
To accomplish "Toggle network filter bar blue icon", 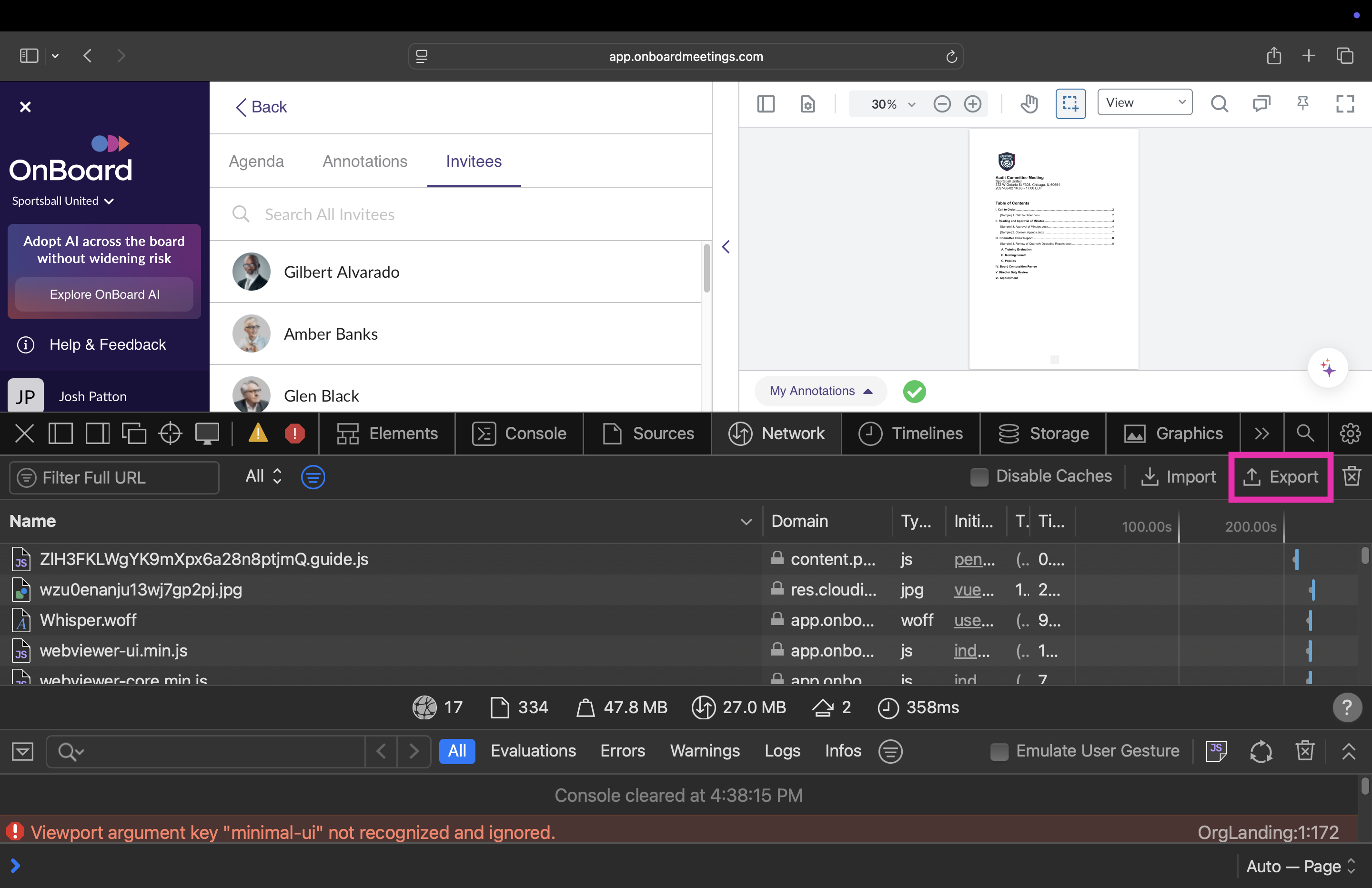I will pos(313,477).
